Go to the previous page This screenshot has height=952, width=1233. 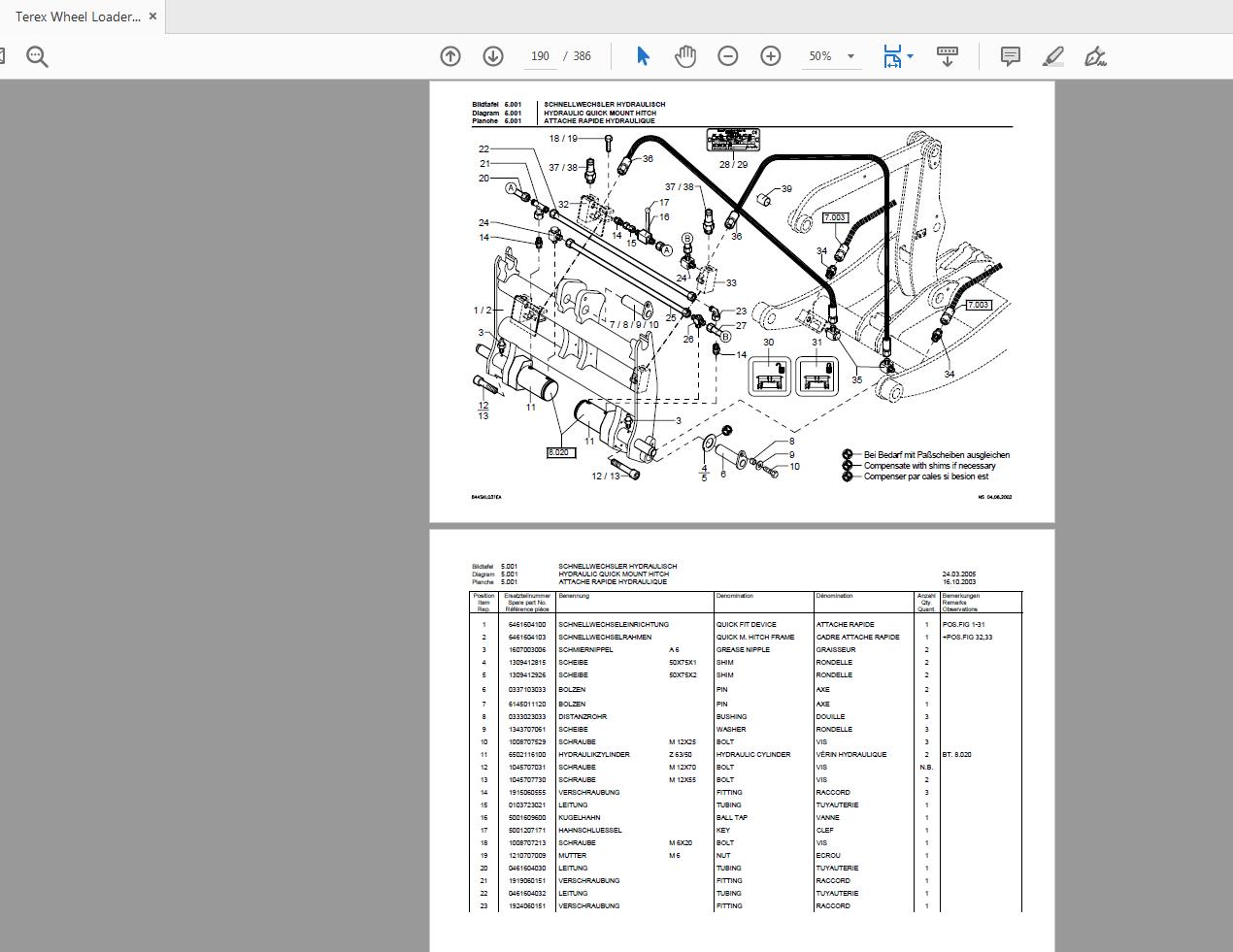(450, 55)
